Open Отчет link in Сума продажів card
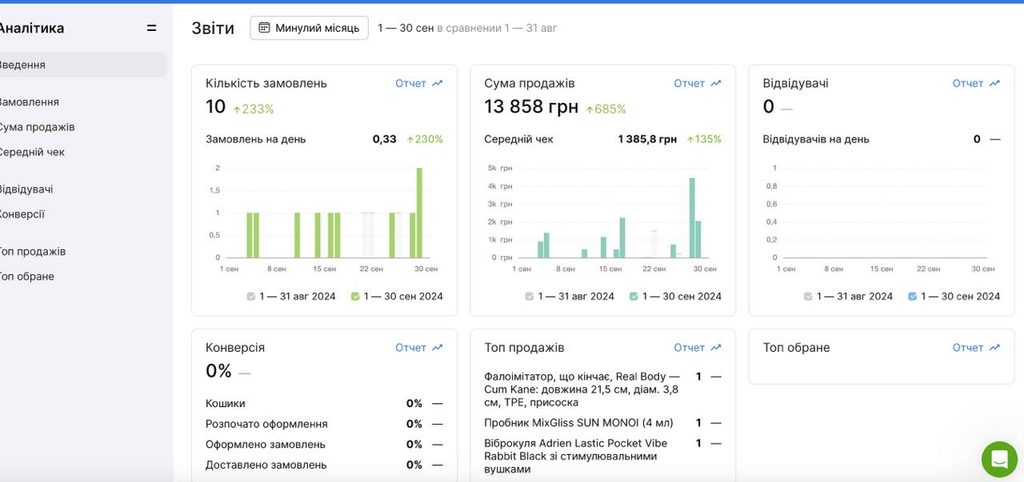This screenshot has width=1024, height=482. pyautogui.click(x=689, y=83)
